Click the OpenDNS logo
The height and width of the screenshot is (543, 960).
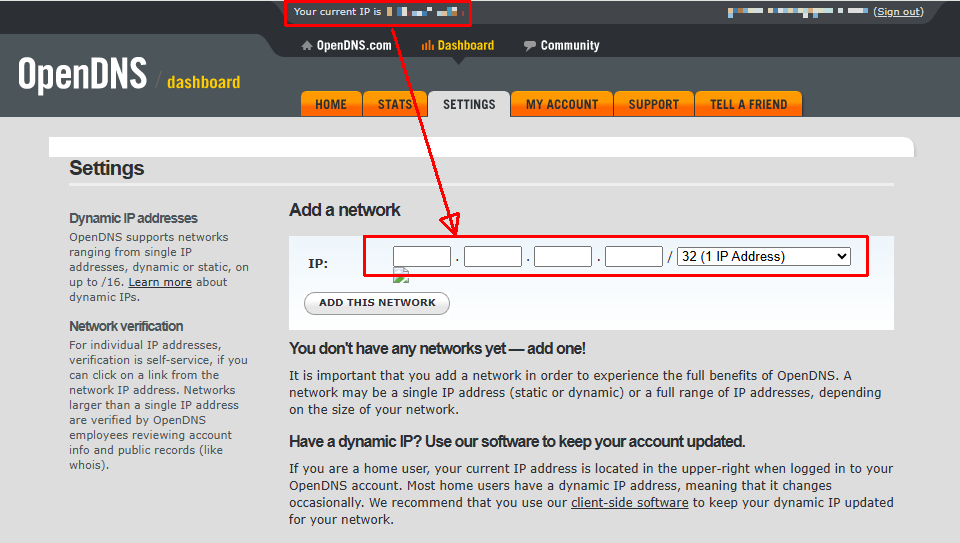coord(83,75)
